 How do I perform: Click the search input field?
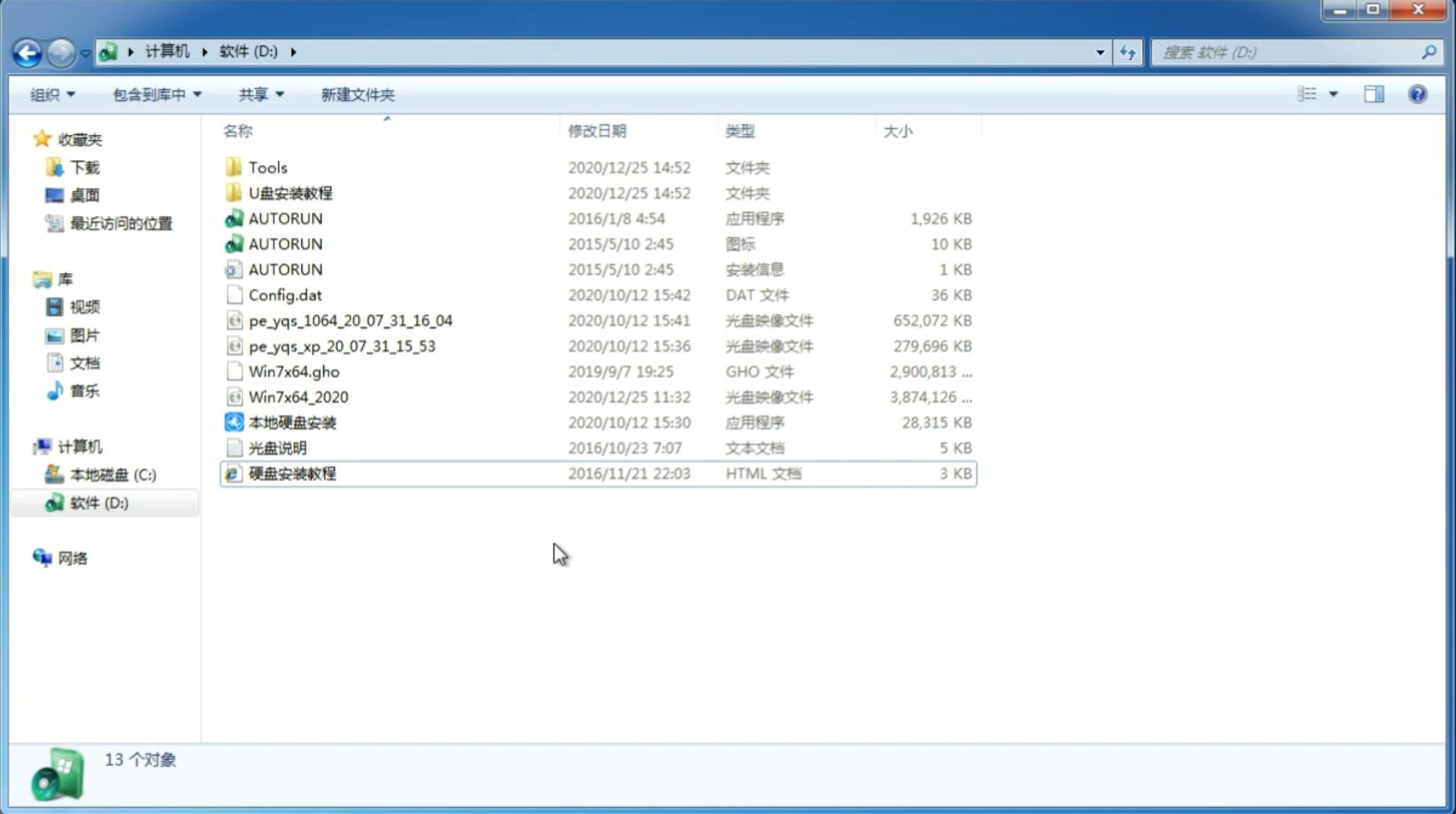point(1290,51)
